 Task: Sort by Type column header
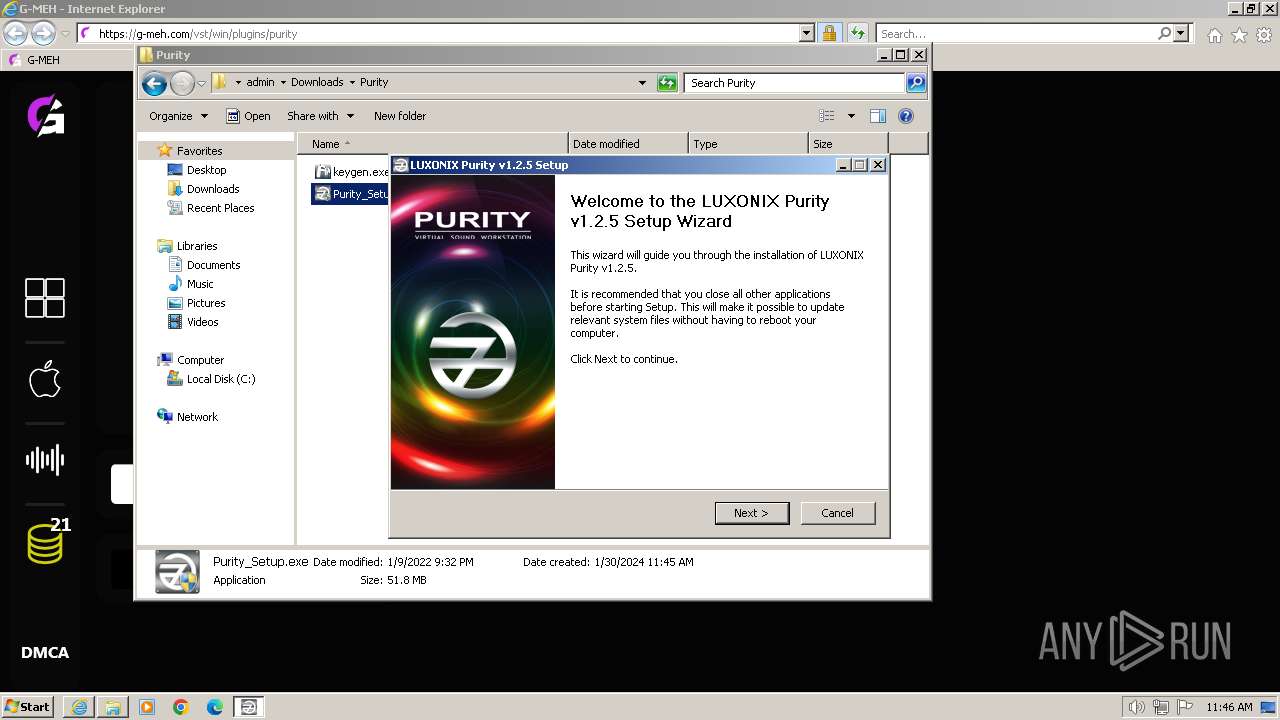click(x=748, y=144)
